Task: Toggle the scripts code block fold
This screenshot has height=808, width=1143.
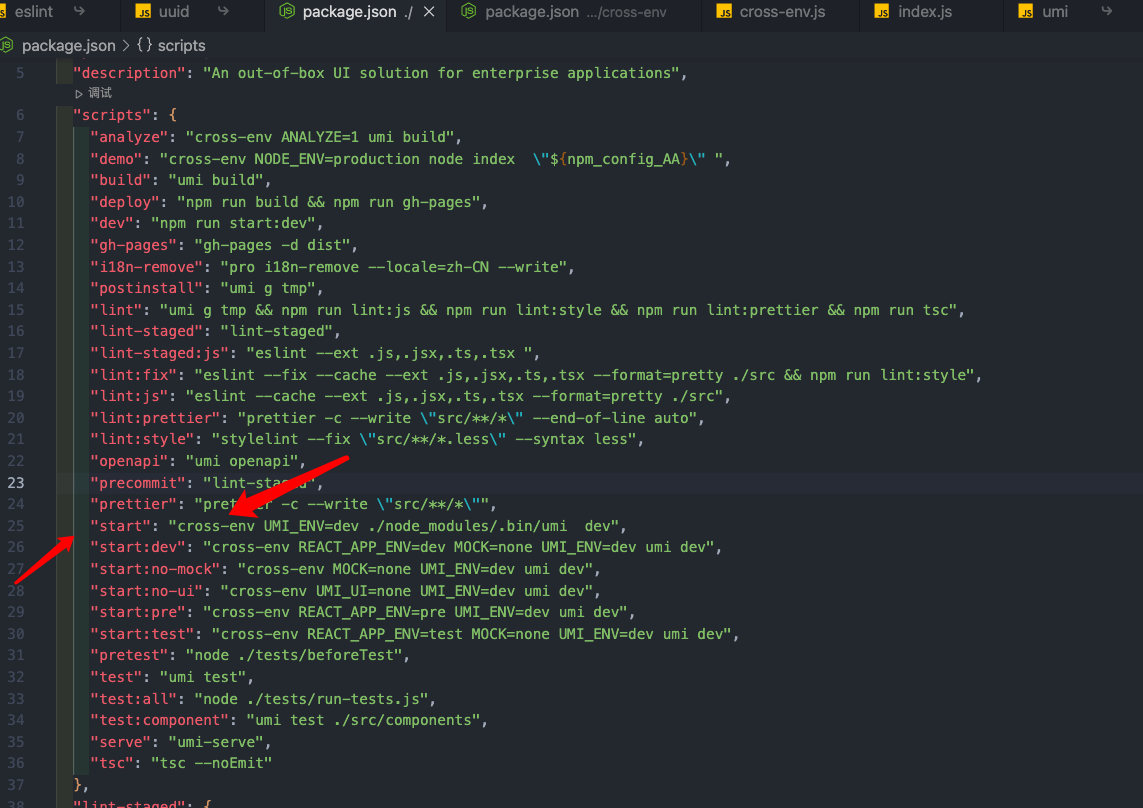Action: point(48,114)
